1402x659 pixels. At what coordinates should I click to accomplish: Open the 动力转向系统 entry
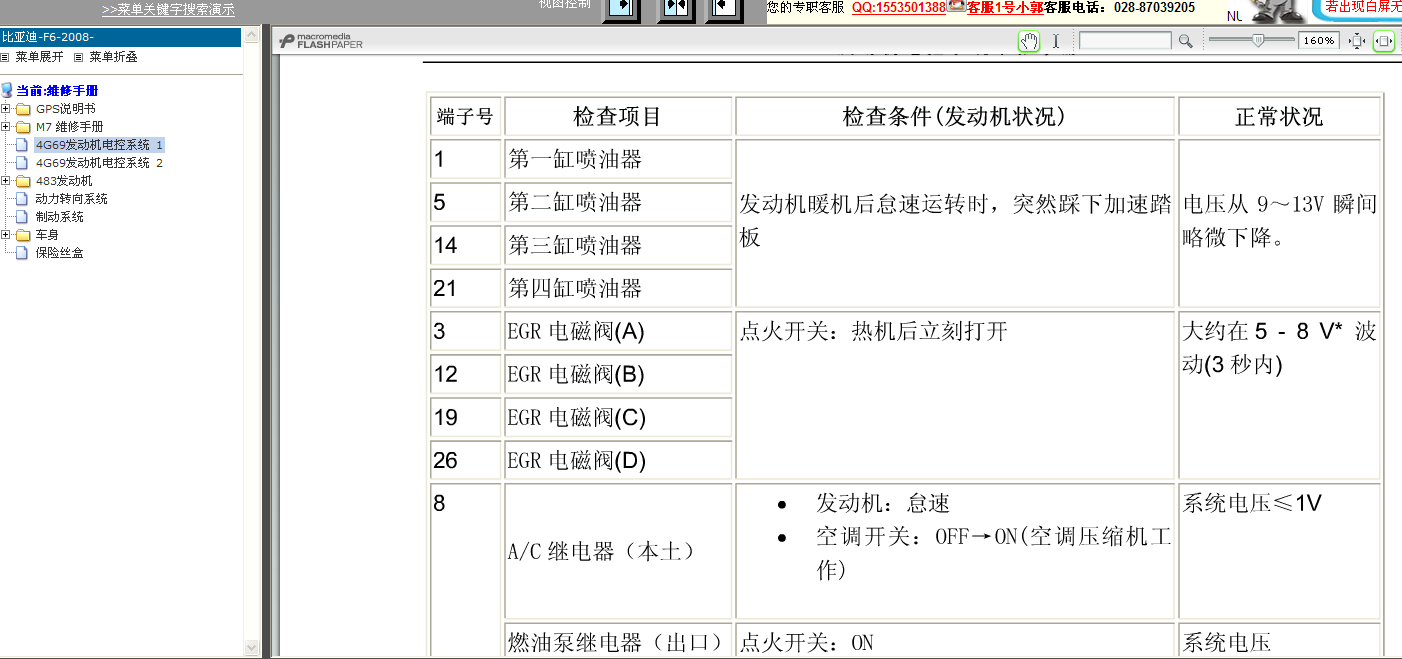72,199
